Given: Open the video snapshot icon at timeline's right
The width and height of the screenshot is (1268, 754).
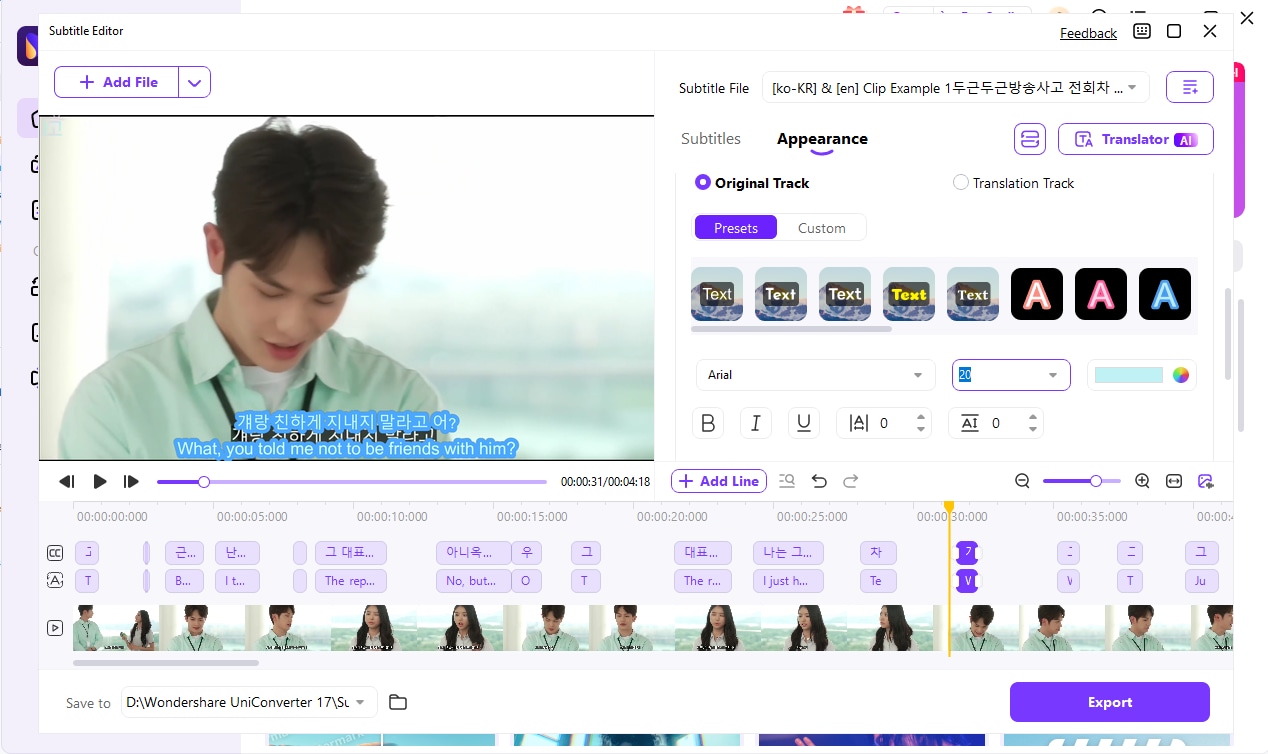Looking at the screenshot, I should coord(1206,481).
